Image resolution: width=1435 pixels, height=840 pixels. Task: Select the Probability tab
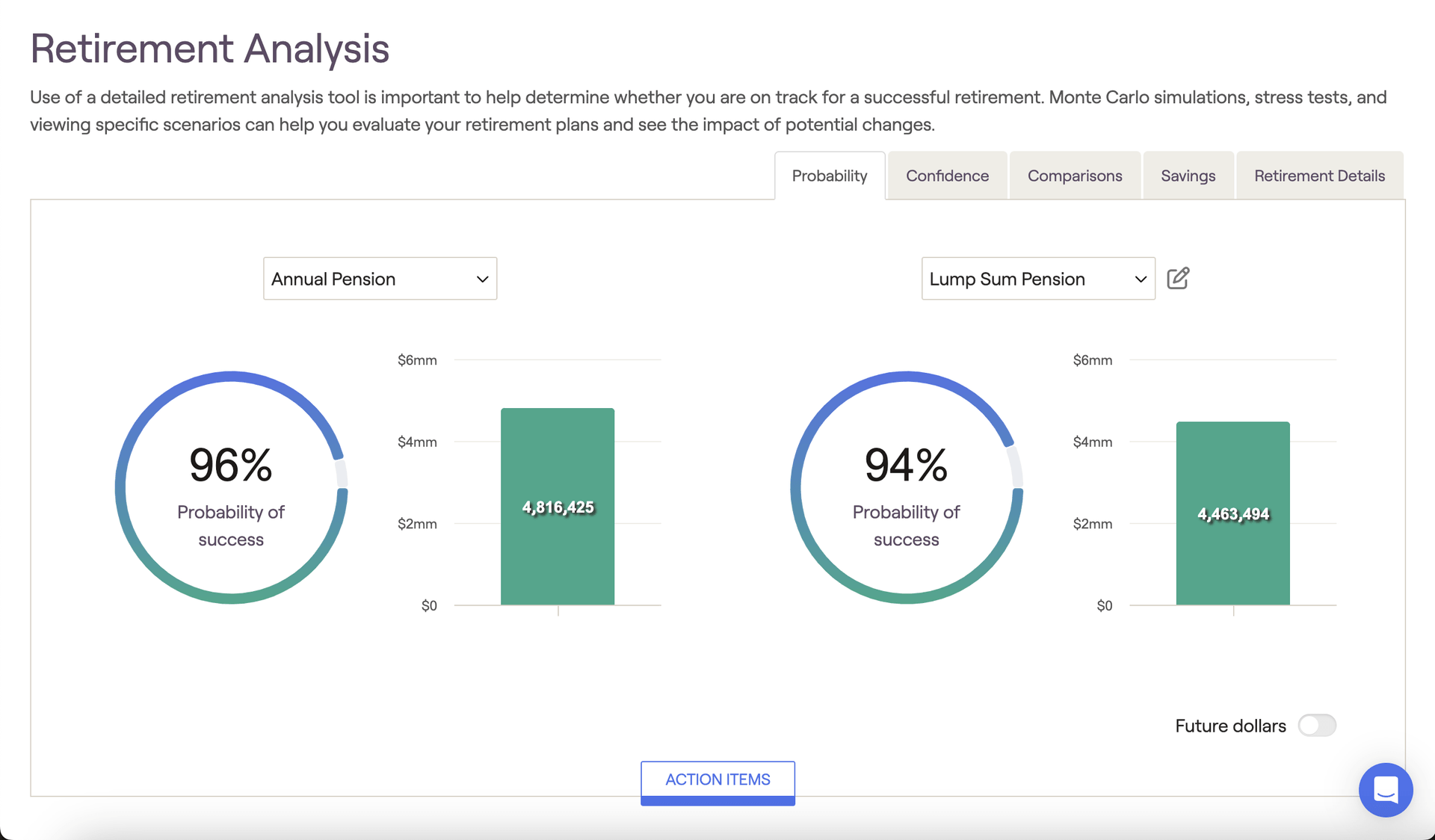click(830, 176)
